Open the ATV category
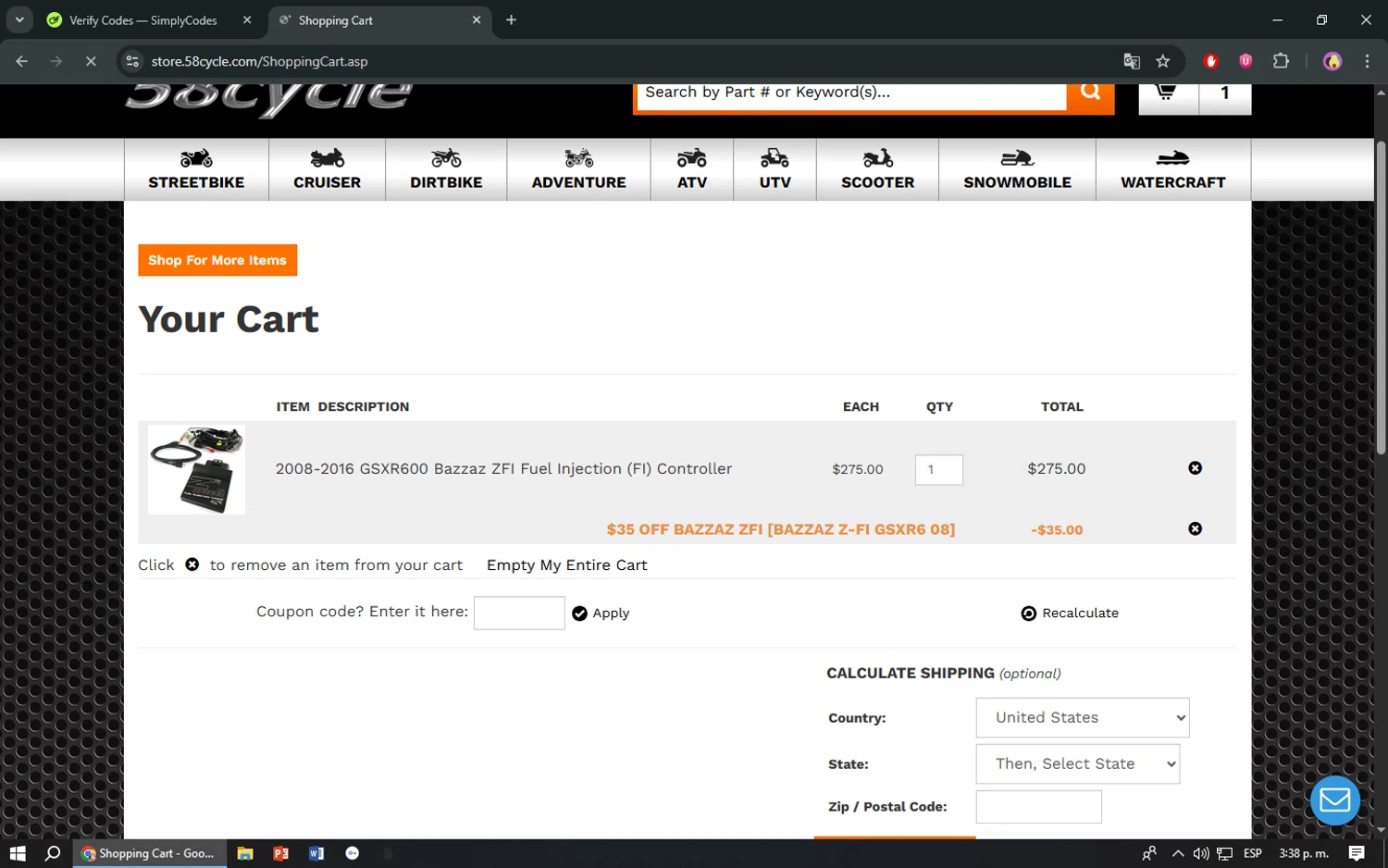Image resolution: width=1388 pixels, height=868 pixels. [x=692, y=169]
